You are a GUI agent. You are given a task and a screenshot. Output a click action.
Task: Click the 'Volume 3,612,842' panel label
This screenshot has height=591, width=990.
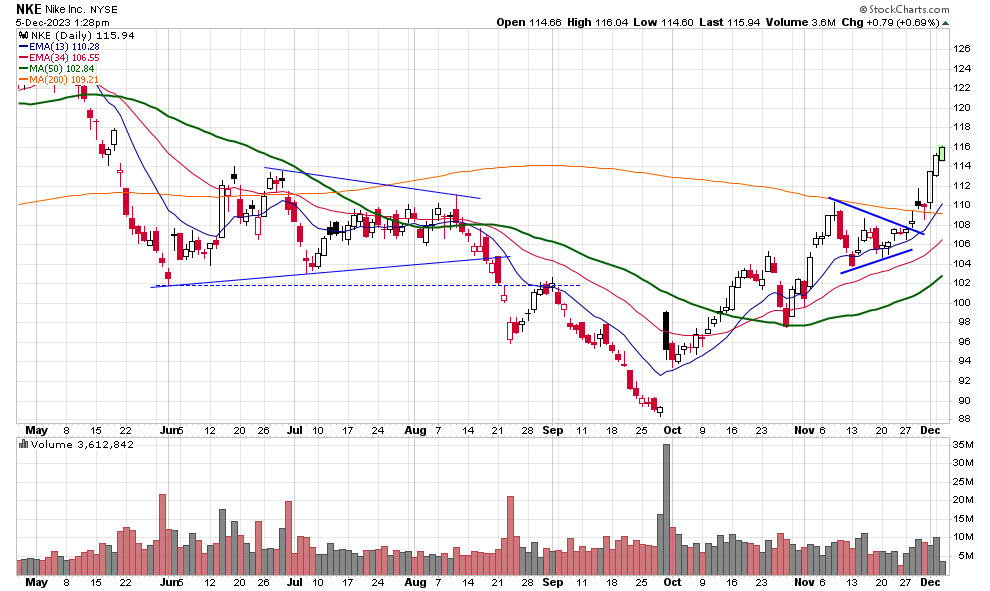click(82, 445)
